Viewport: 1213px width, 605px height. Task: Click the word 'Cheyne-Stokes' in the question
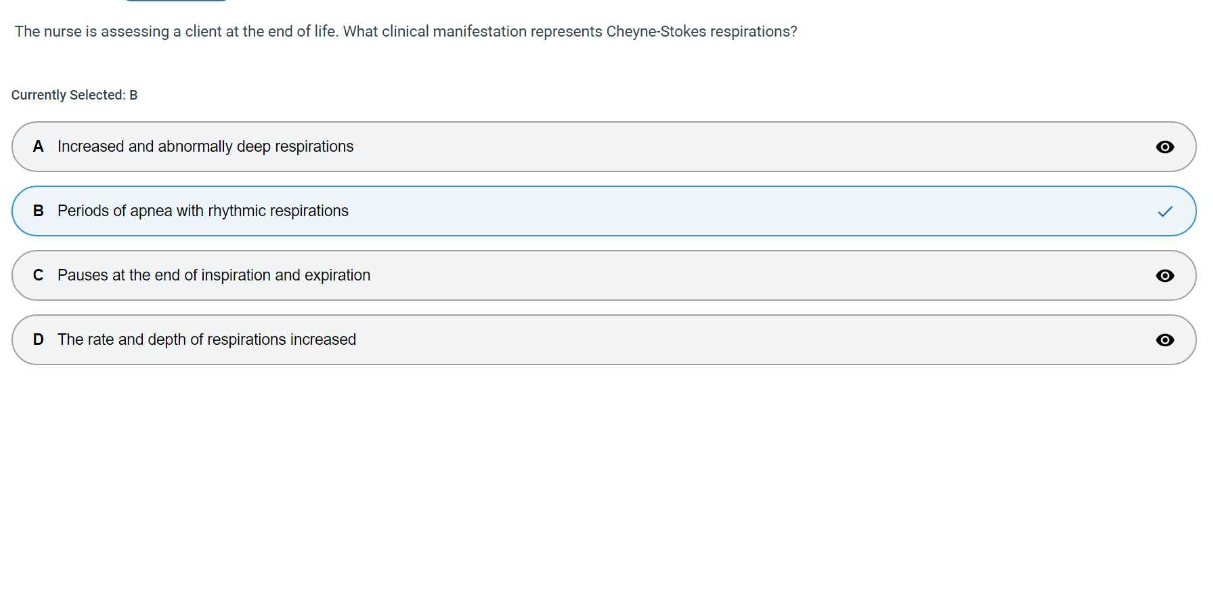[656, 32]
